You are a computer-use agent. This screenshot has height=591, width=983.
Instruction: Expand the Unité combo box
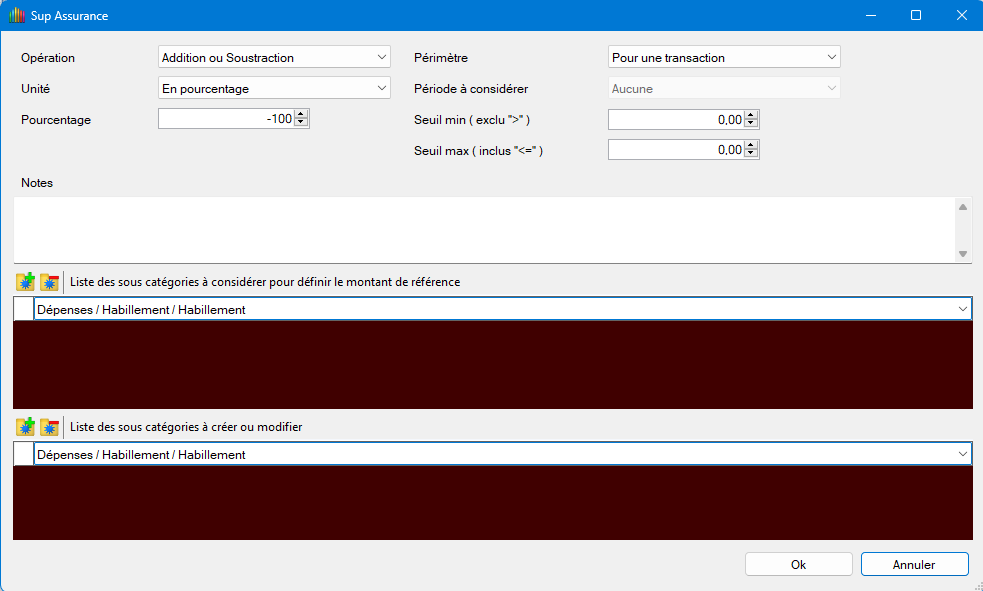[381, 89]
